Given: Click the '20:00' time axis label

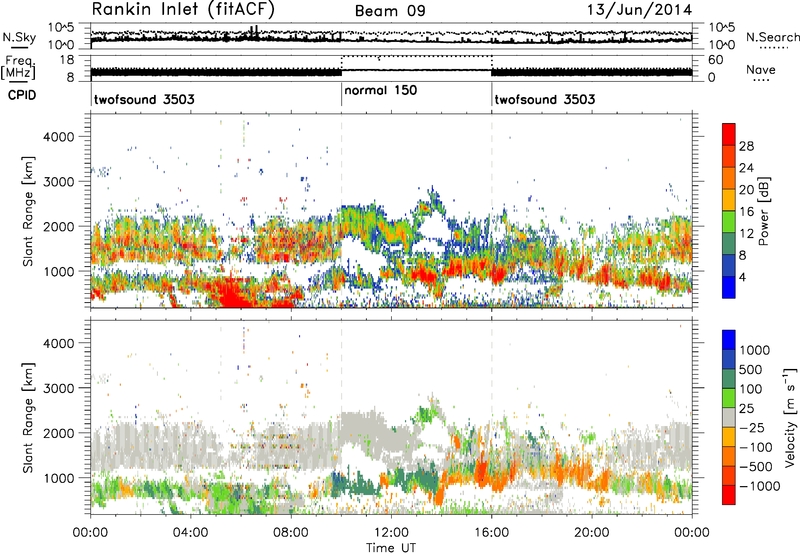Looking at the screenshot, I should tap(592, 533).
